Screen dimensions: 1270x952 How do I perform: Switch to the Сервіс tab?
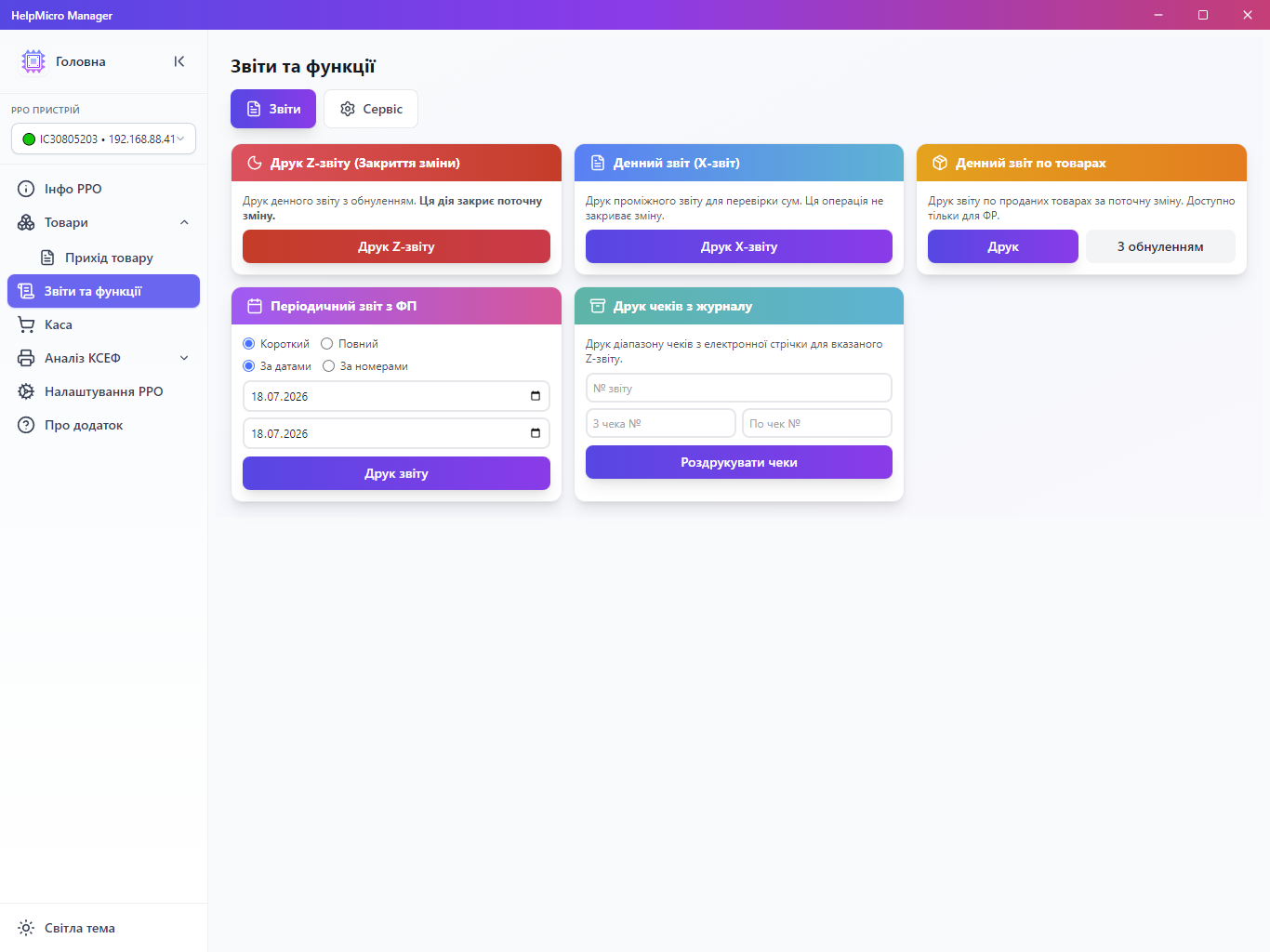(x=371, y=109)
